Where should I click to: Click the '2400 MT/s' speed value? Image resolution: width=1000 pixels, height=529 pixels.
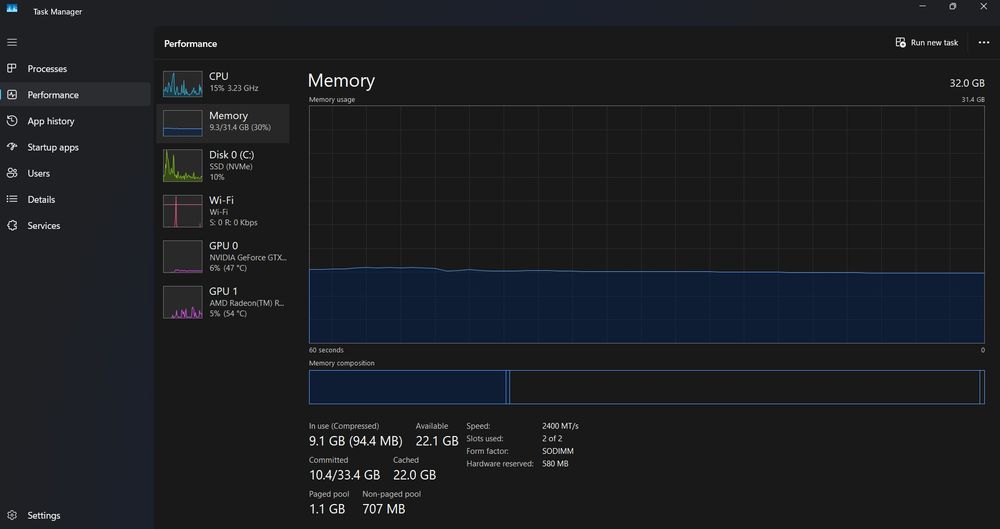[x=560, y=426]
